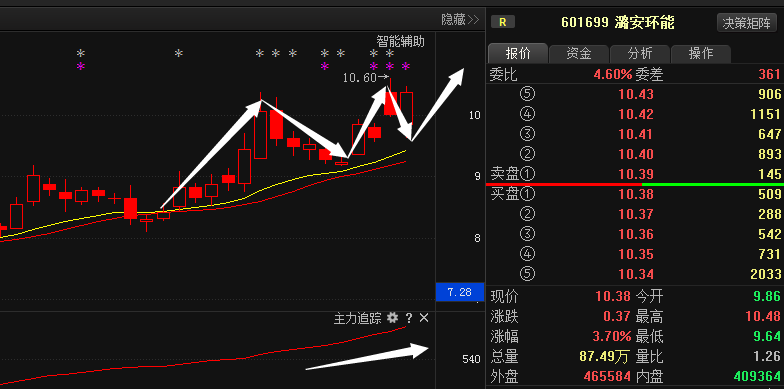
Task: Collapse side panel via 隐藏>> button
Action: pyautogui.click(x=460, y=20)
